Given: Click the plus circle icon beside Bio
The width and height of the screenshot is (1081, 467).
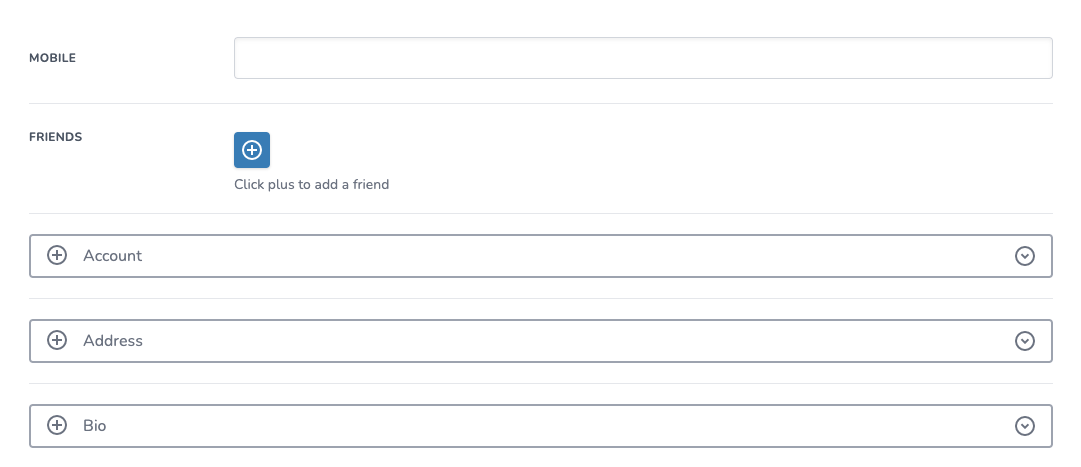Looking at the screenshot, I should (x=58, y=426).
